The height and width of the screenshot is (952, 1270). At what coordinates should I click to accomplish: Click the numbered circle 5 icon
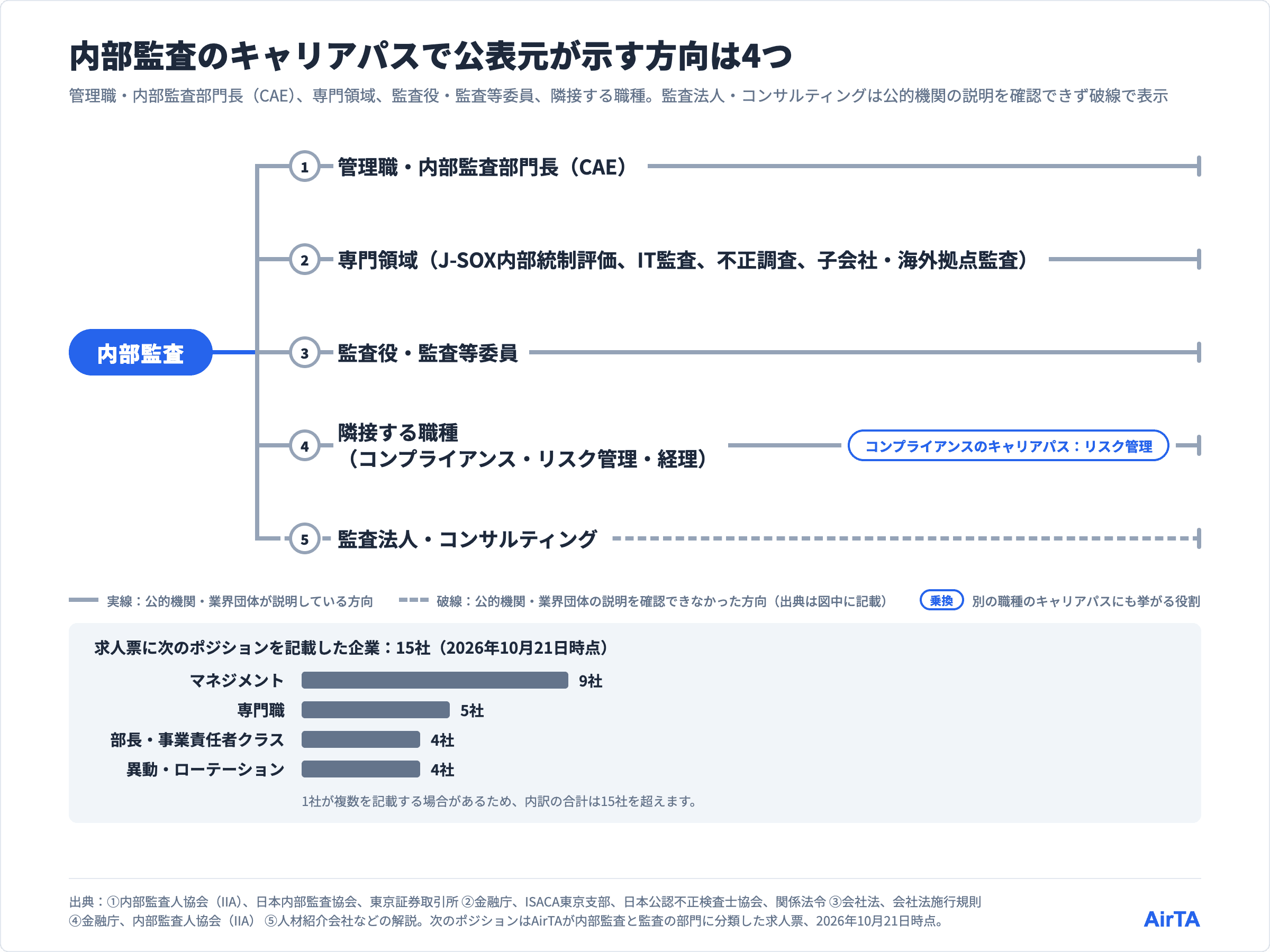coord(304,538)
